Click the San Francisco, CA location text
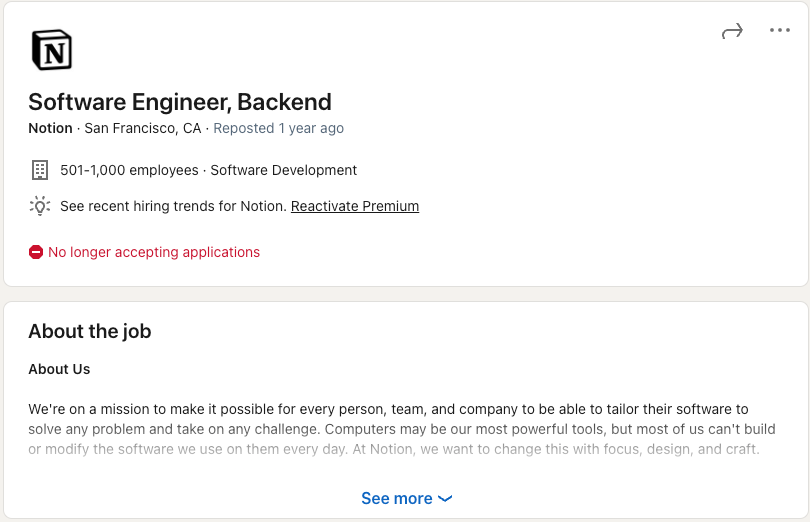The width and height of the screenshot is (810, 522). (143, 128)
